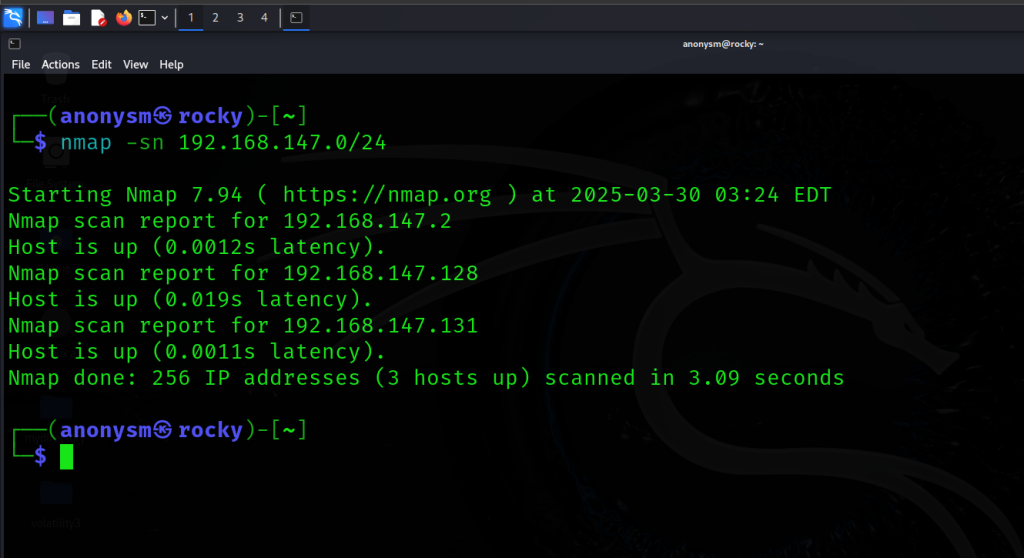Launch the file manager from panel
This screenshot has width=1024, height=558.
71,18
